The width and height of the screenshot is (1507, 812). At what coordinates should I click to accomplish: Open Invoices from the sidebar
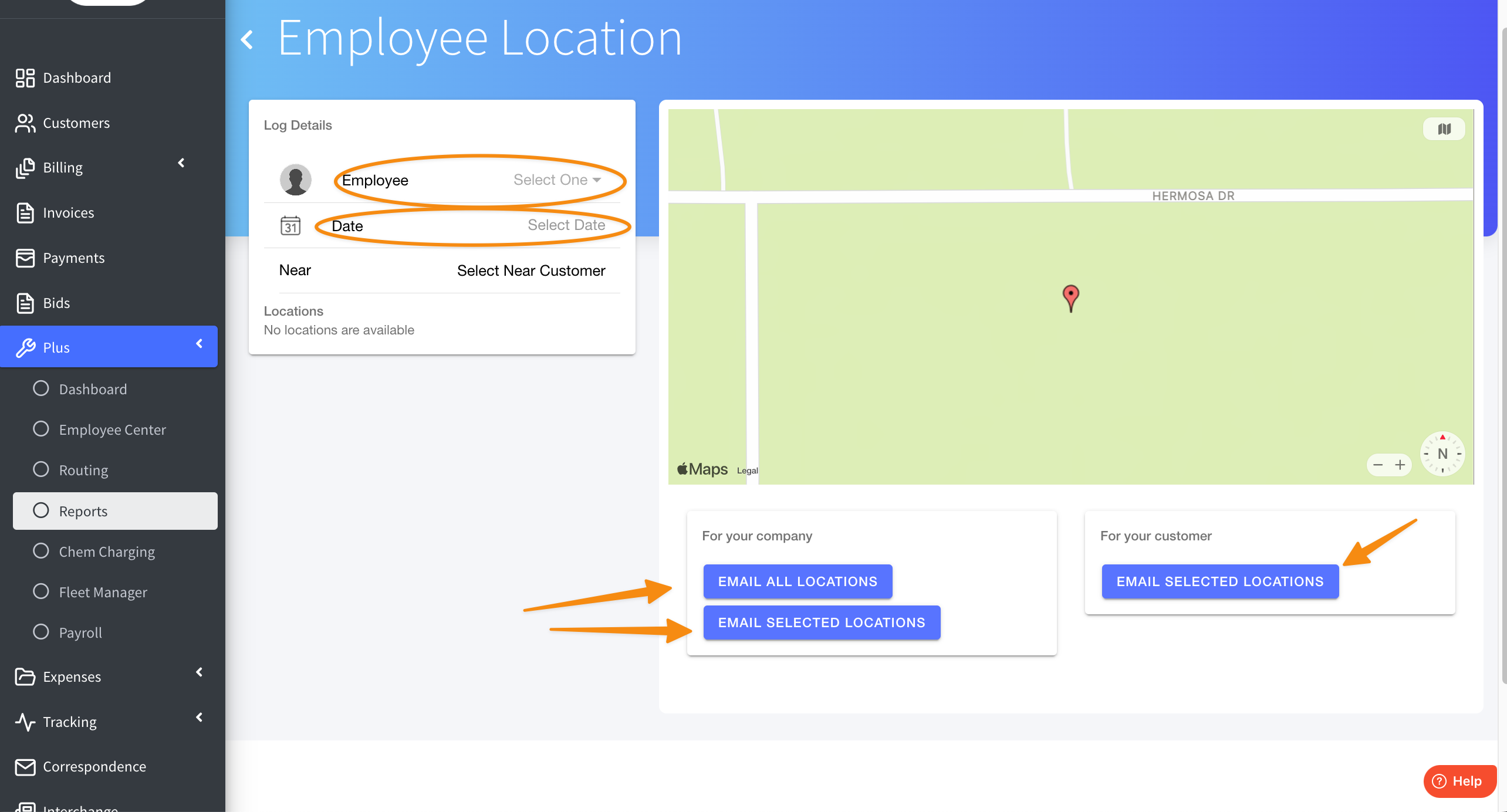point(68,212)
